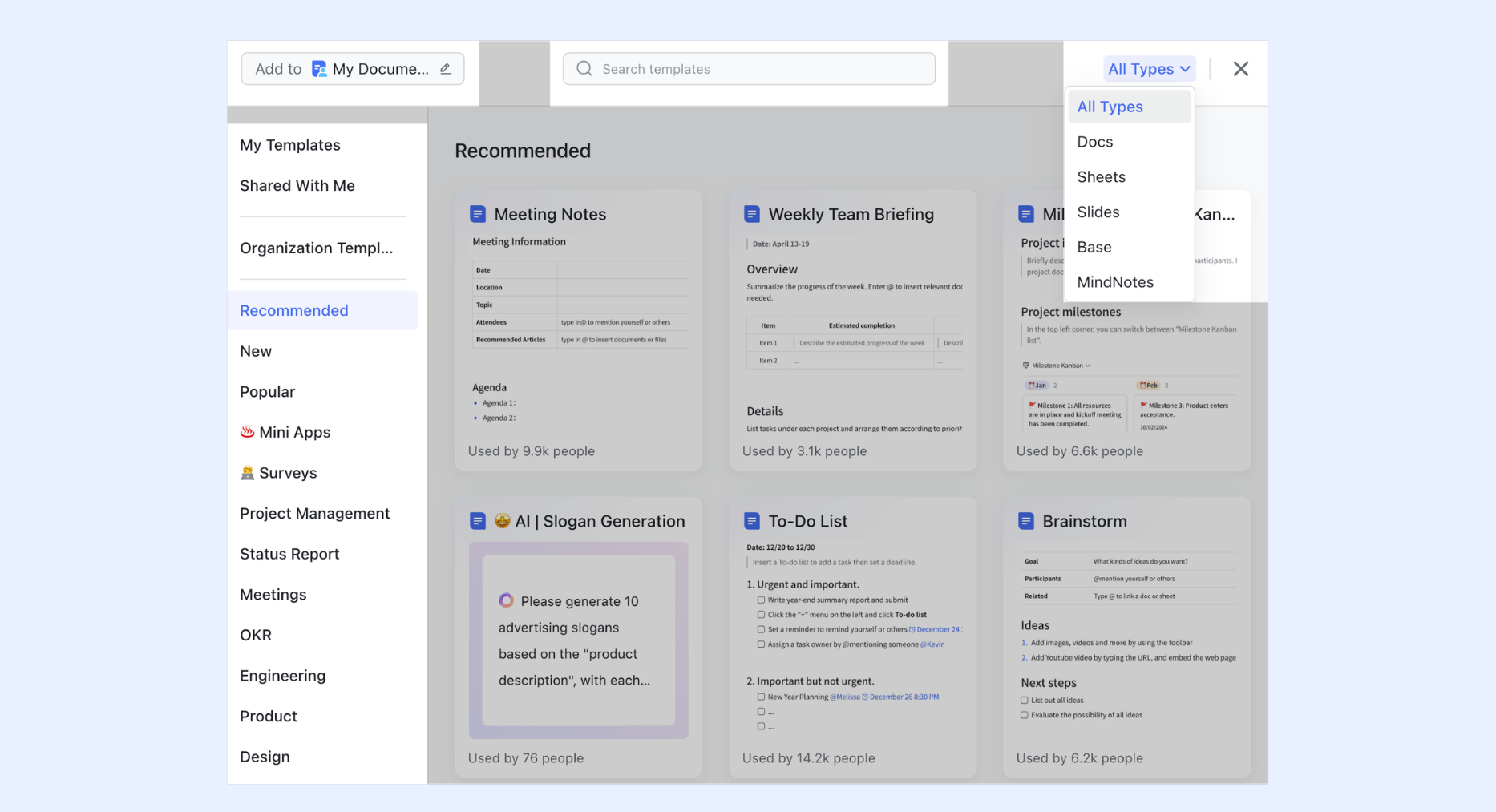
Task: Click the doc icon on To-Do List card
Action: (x=752, y=521)
